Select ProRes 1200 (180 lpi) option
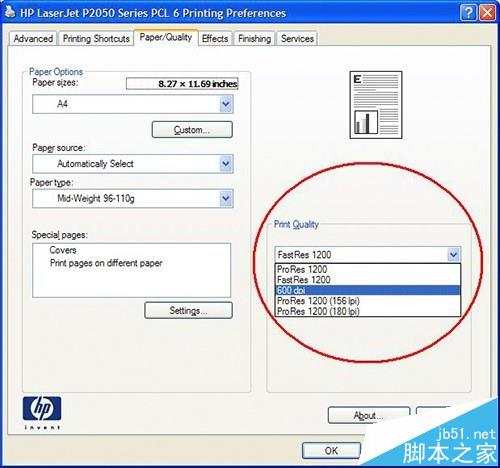 point(368,311)
